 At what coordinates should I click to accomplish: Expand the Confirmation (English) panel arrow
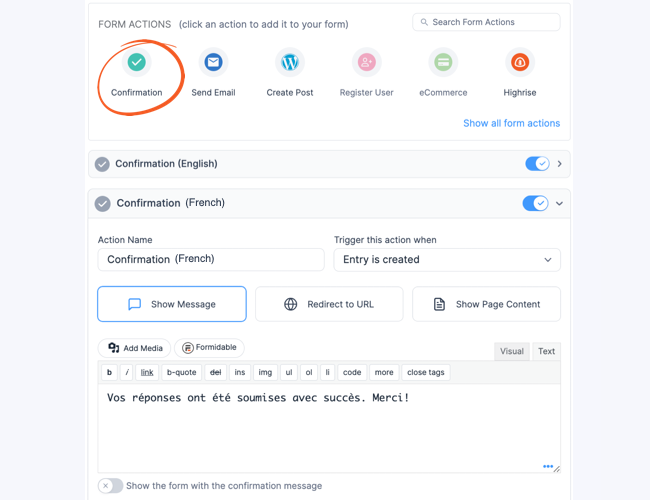click(560, 164)
